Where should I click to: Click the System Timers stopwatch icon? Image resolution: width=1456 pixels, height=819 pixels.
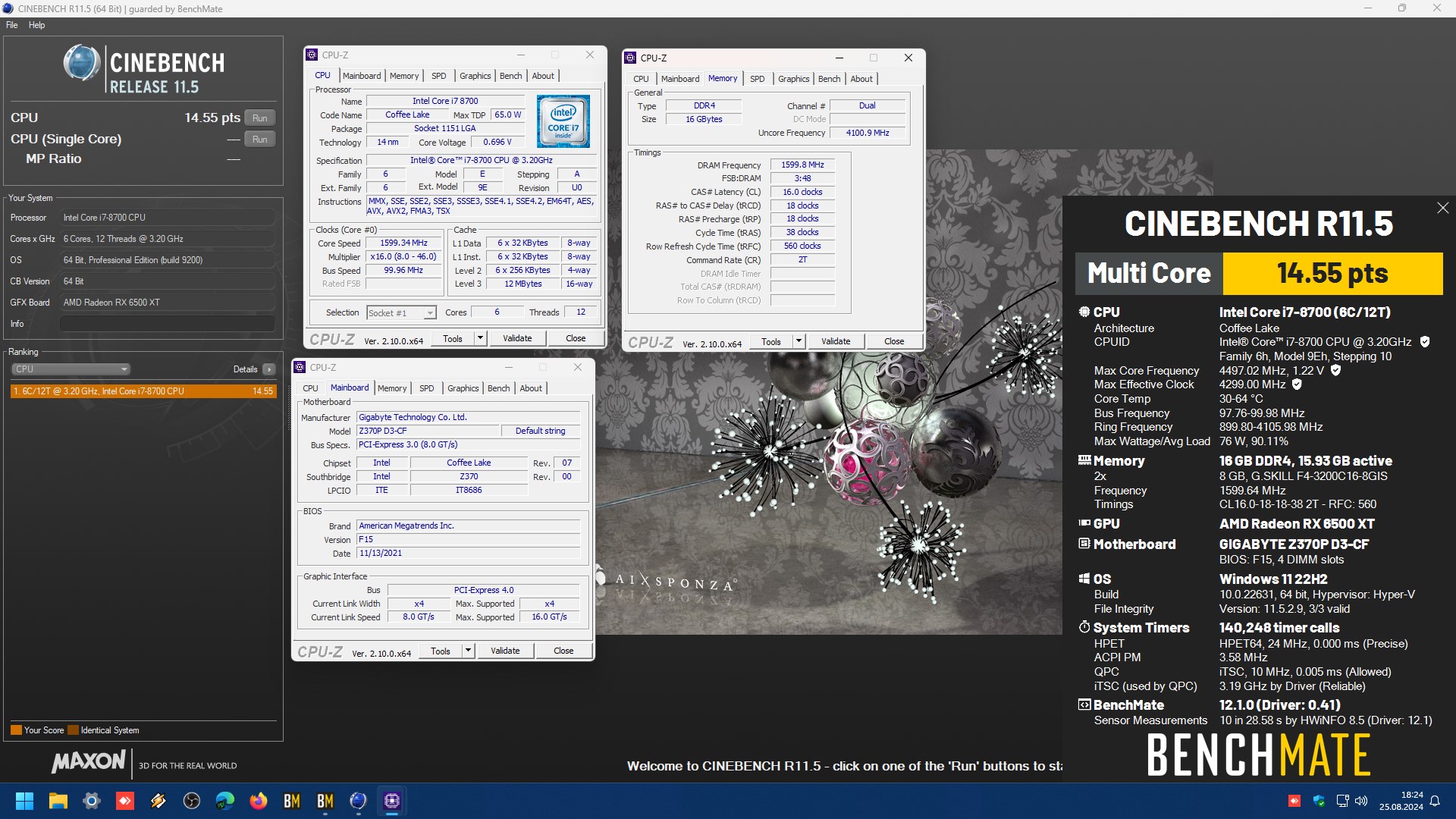click(x=1084, y=627)
